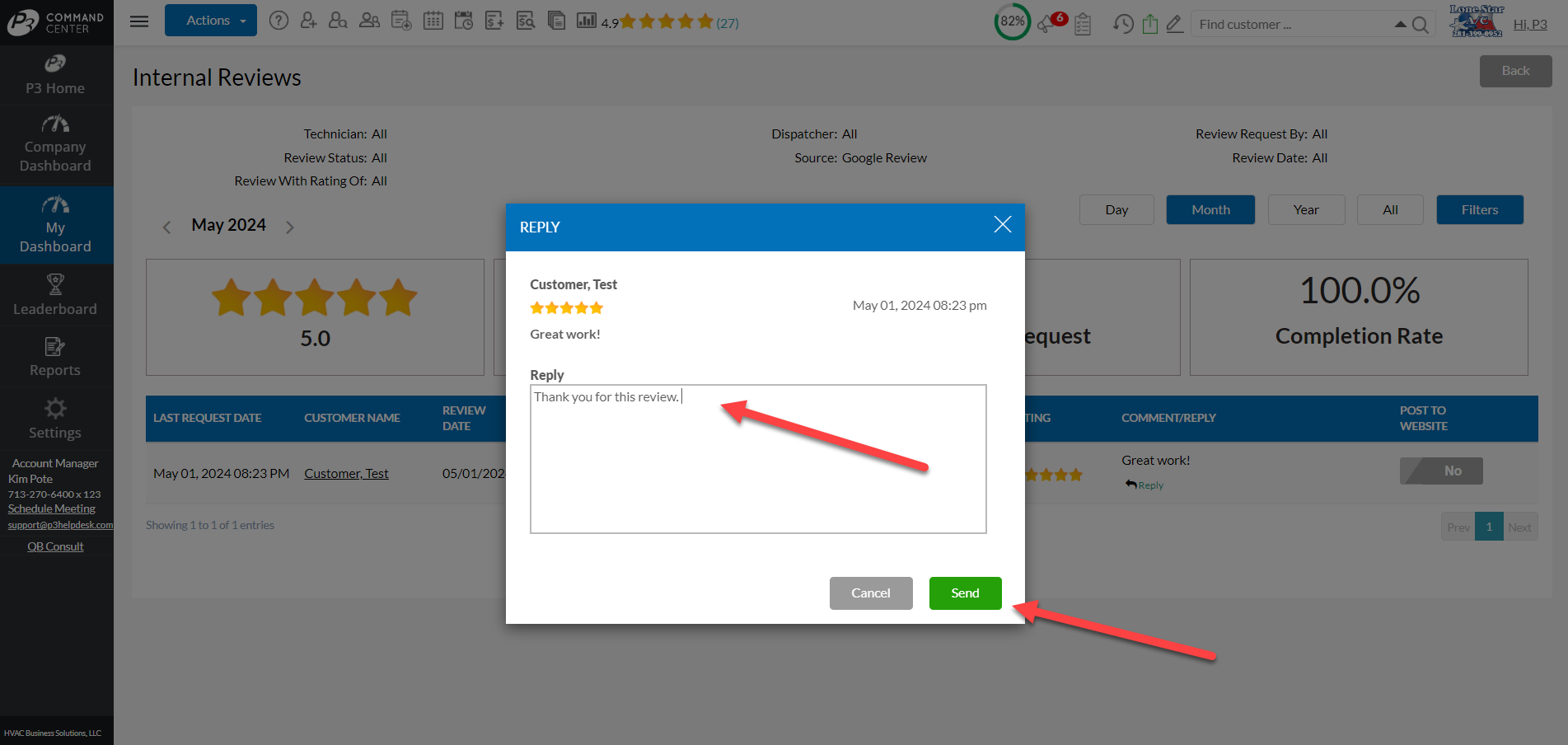Open the Actions dropdown menu
The image size is (1568, 745).
coord(211,21)
